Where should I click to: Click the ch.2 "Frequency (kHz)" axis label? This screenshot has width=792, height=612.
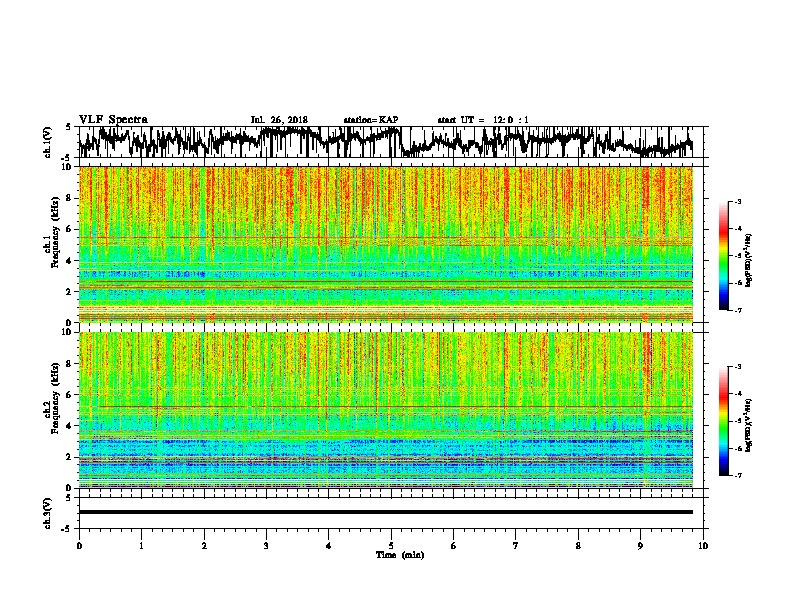pos(55,398)
